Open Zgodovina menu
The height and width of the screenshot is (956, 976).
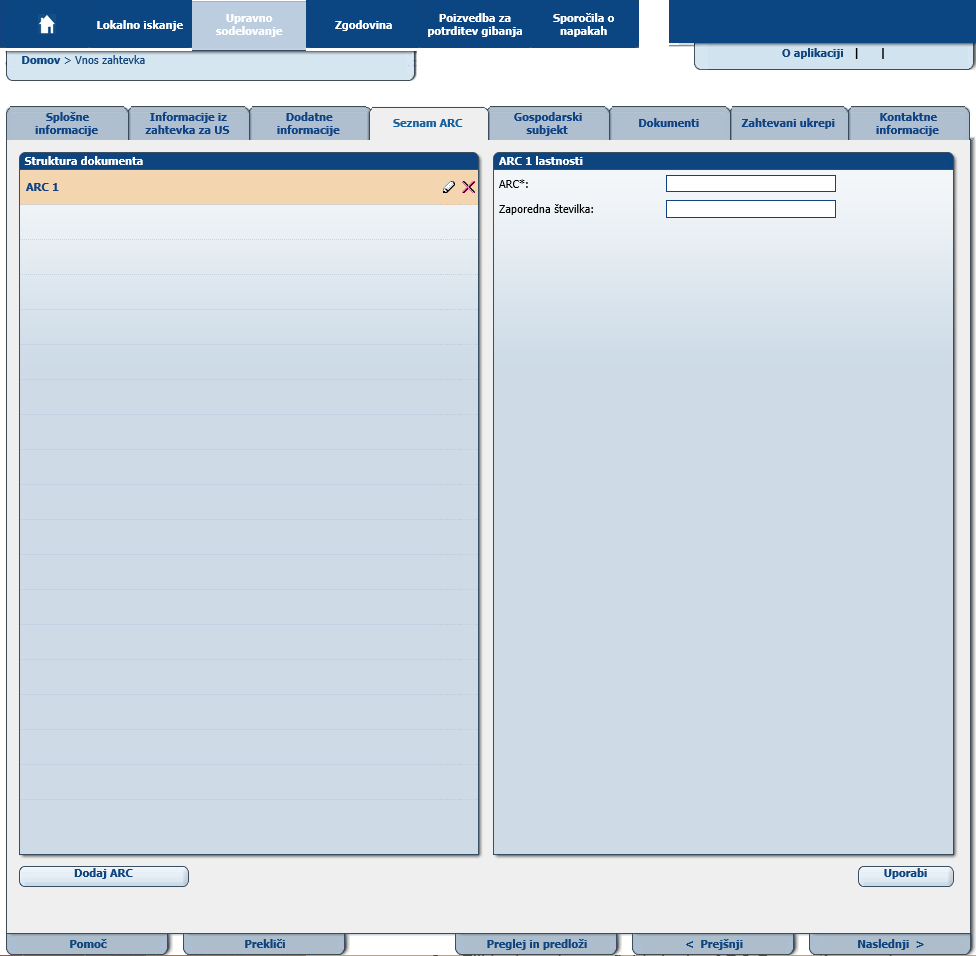click(x=363, y=25)
